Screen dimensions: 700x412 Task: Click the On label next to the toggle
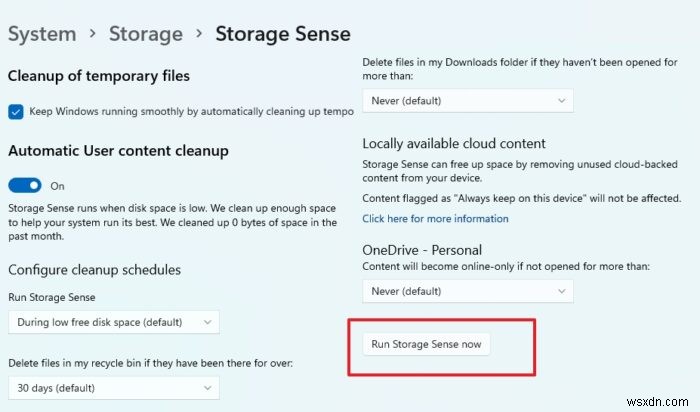57,186
